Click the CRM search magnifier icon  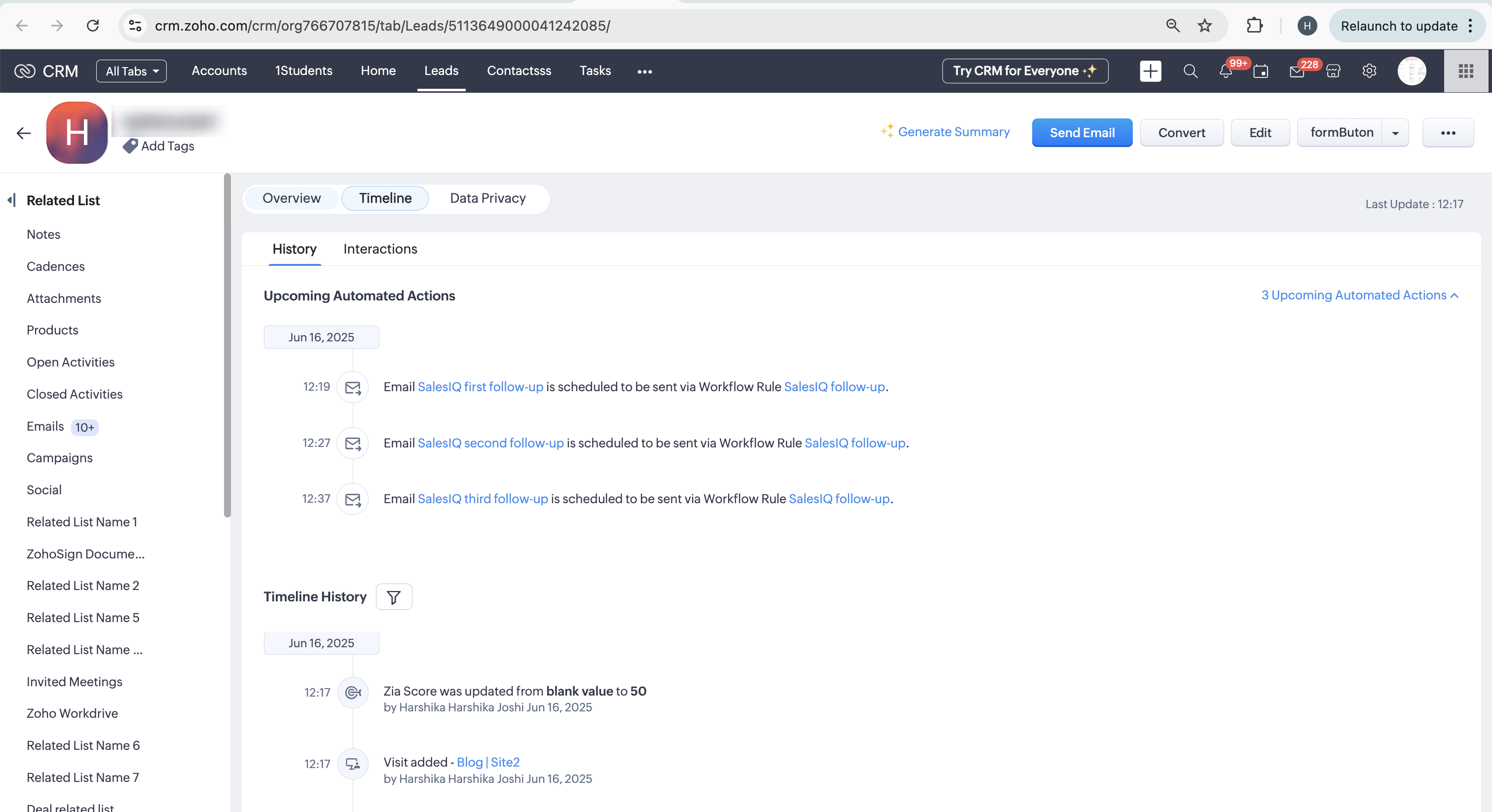click(1190, 71)
